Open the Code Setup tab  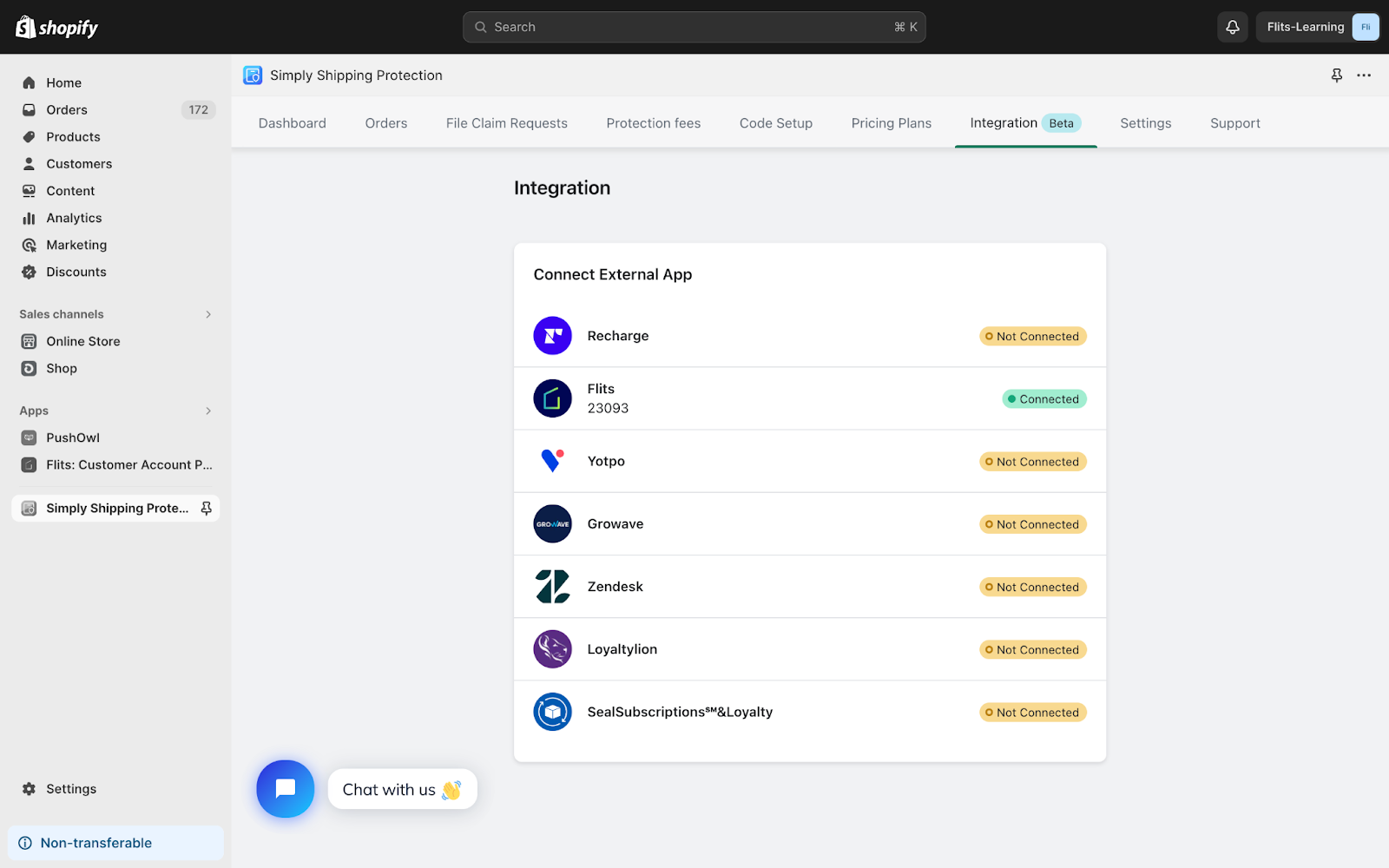point(776,123)
